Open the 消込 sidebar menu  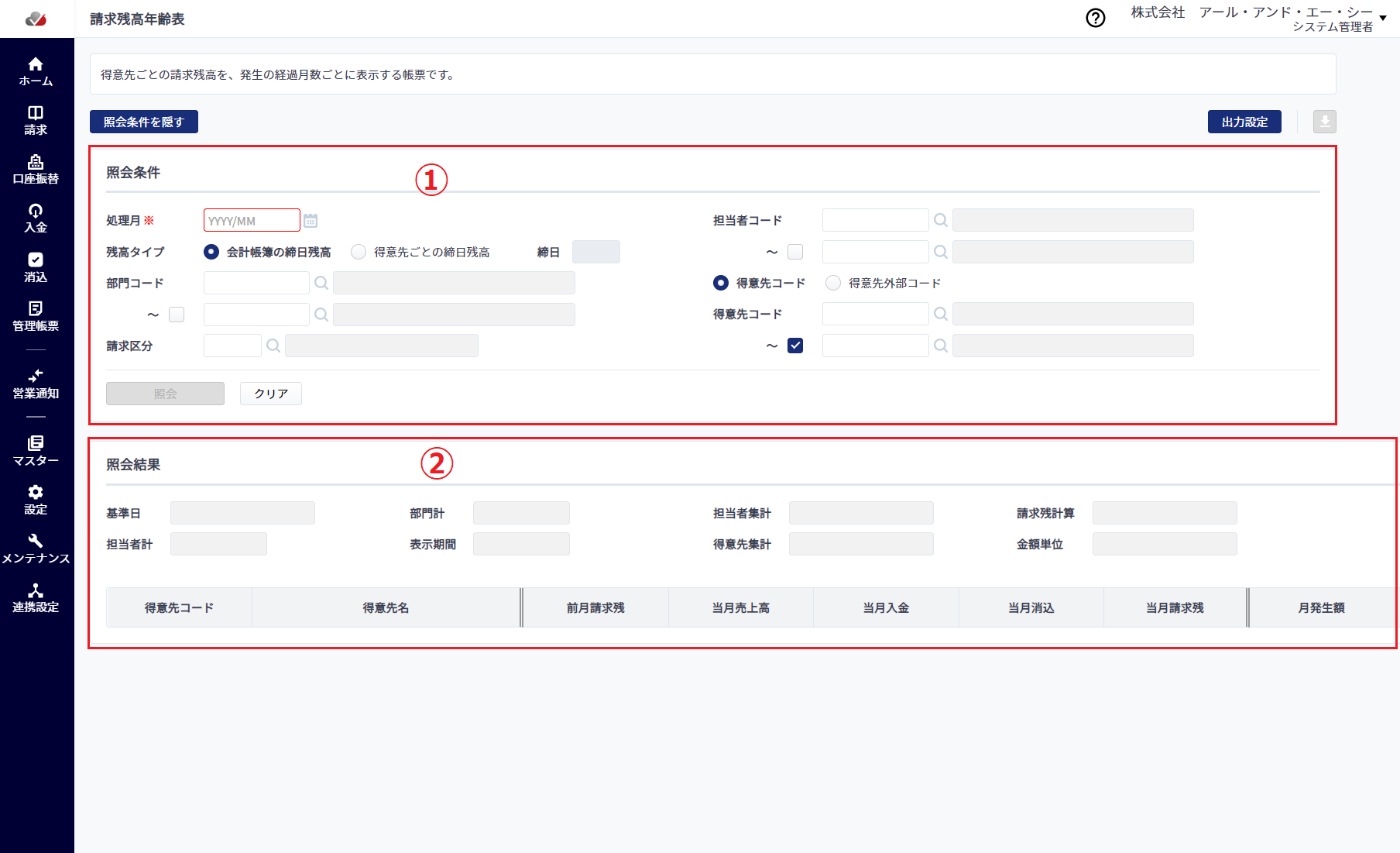36,267
